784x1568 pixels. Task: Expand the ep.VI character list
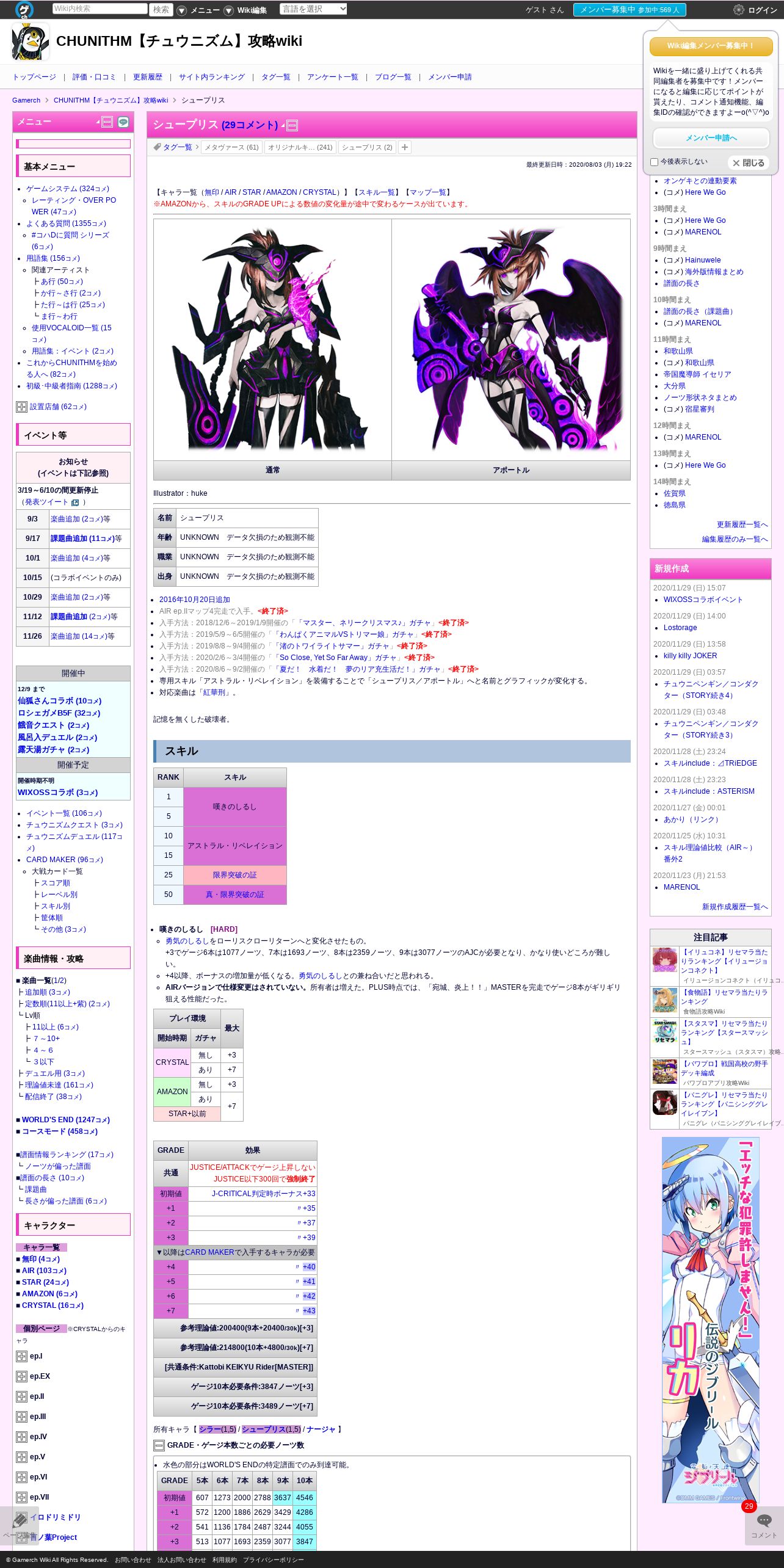click(x=21, y=1477)
